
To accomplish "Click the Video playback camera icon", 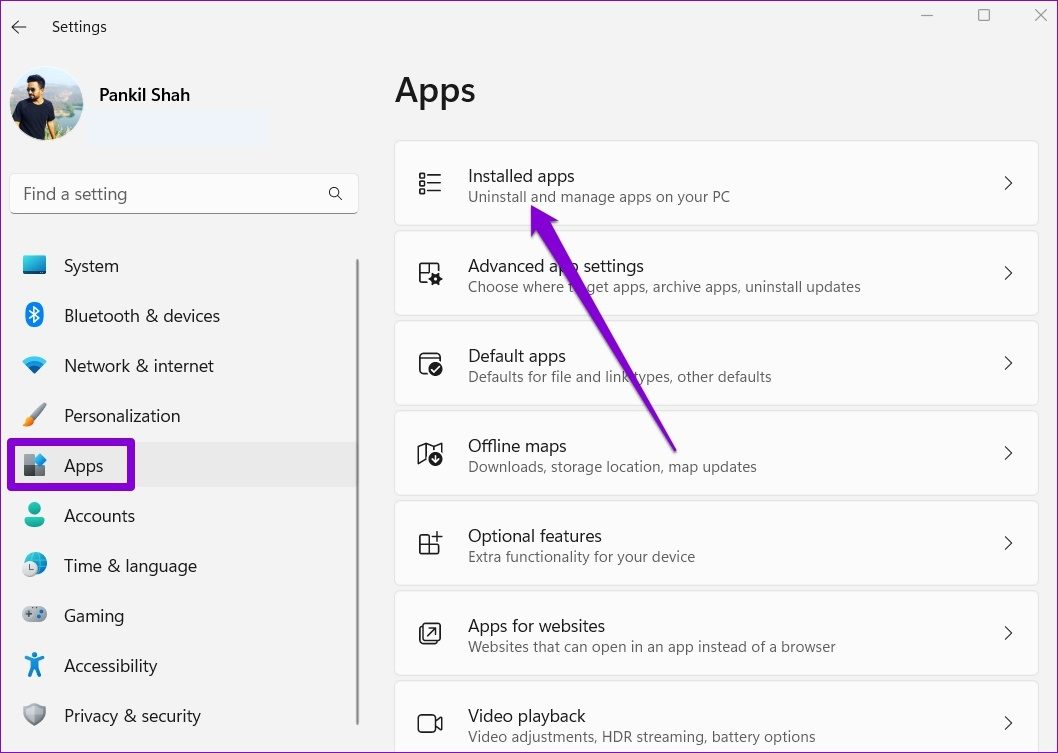I will click(430, 723).
